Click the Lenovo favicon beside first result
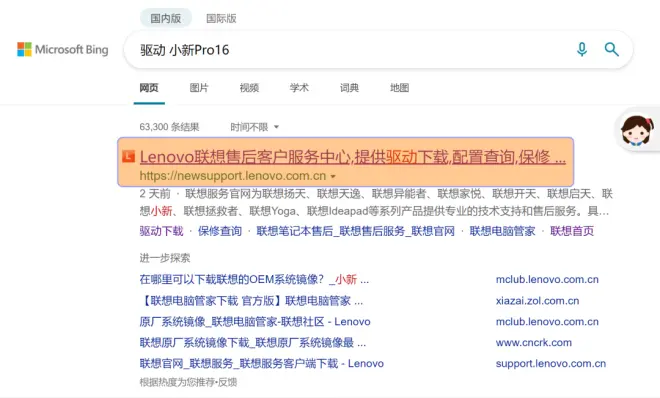Screen dimensions: 660x398 tap(128, 157)
